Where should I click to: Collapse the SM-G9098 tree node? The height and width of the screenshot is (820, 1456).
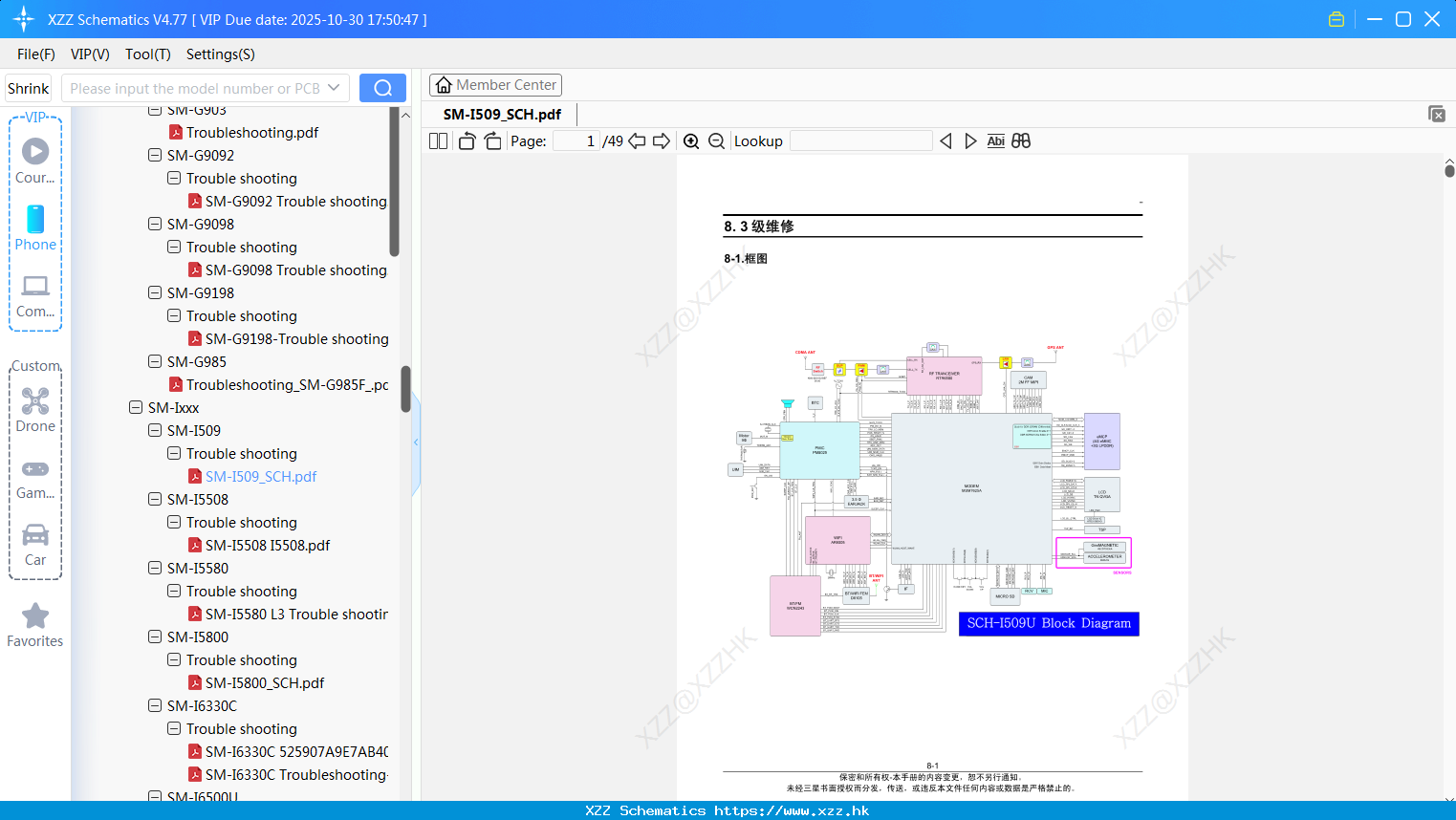(155, 224)
